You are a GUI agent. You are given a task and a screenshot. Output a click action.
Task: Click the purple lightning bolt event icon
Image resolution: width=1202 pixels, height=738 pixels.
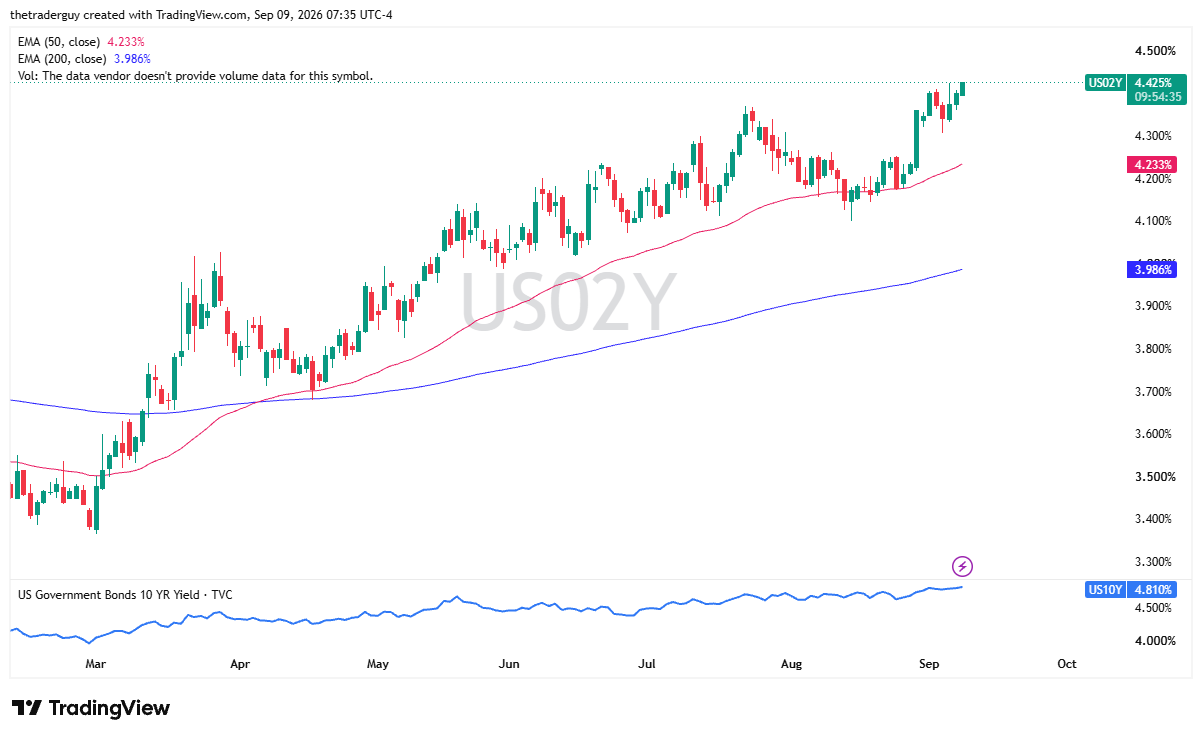(962, 567)
